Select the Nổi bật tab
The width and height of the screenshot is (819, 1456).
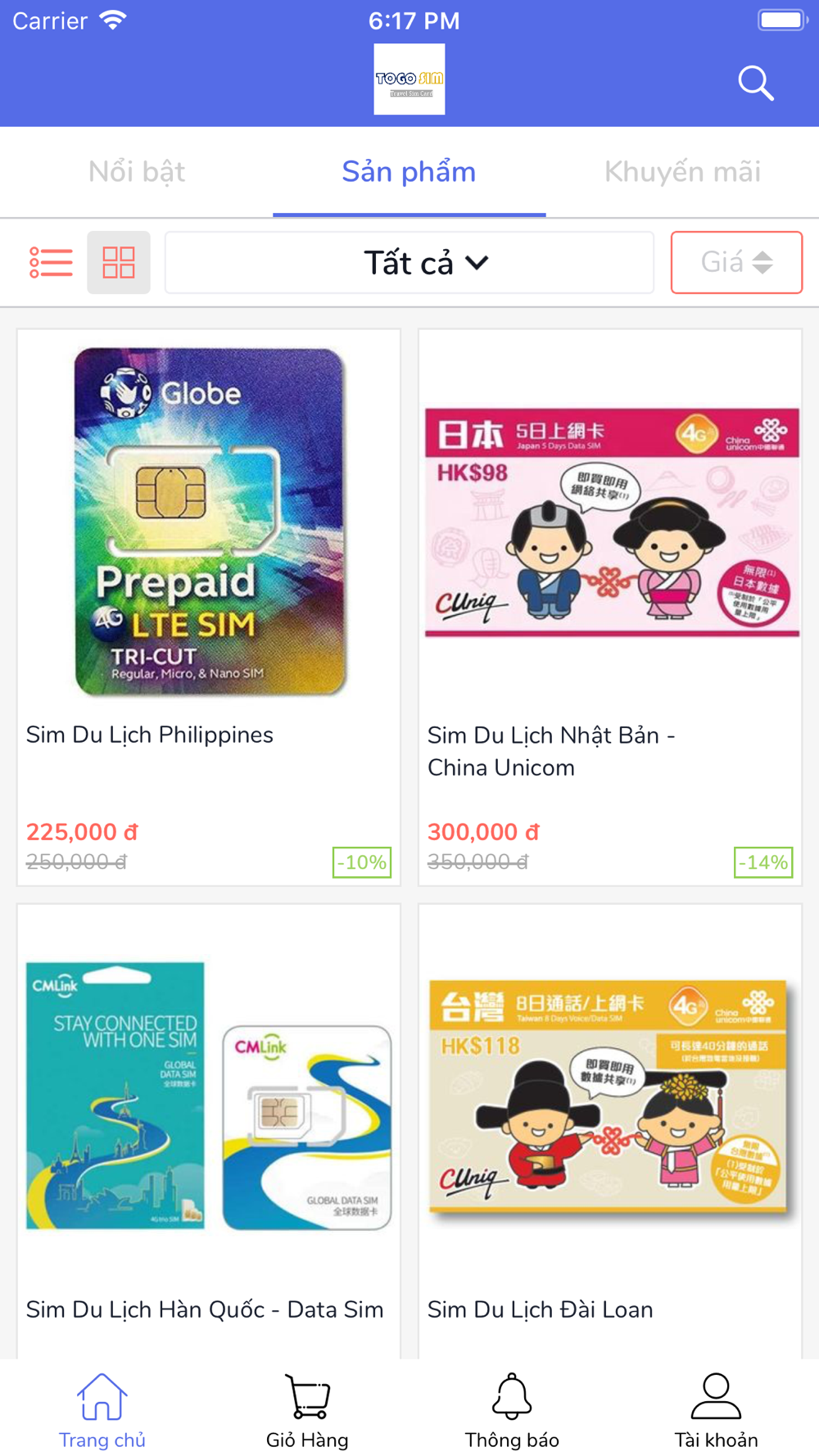137,172
